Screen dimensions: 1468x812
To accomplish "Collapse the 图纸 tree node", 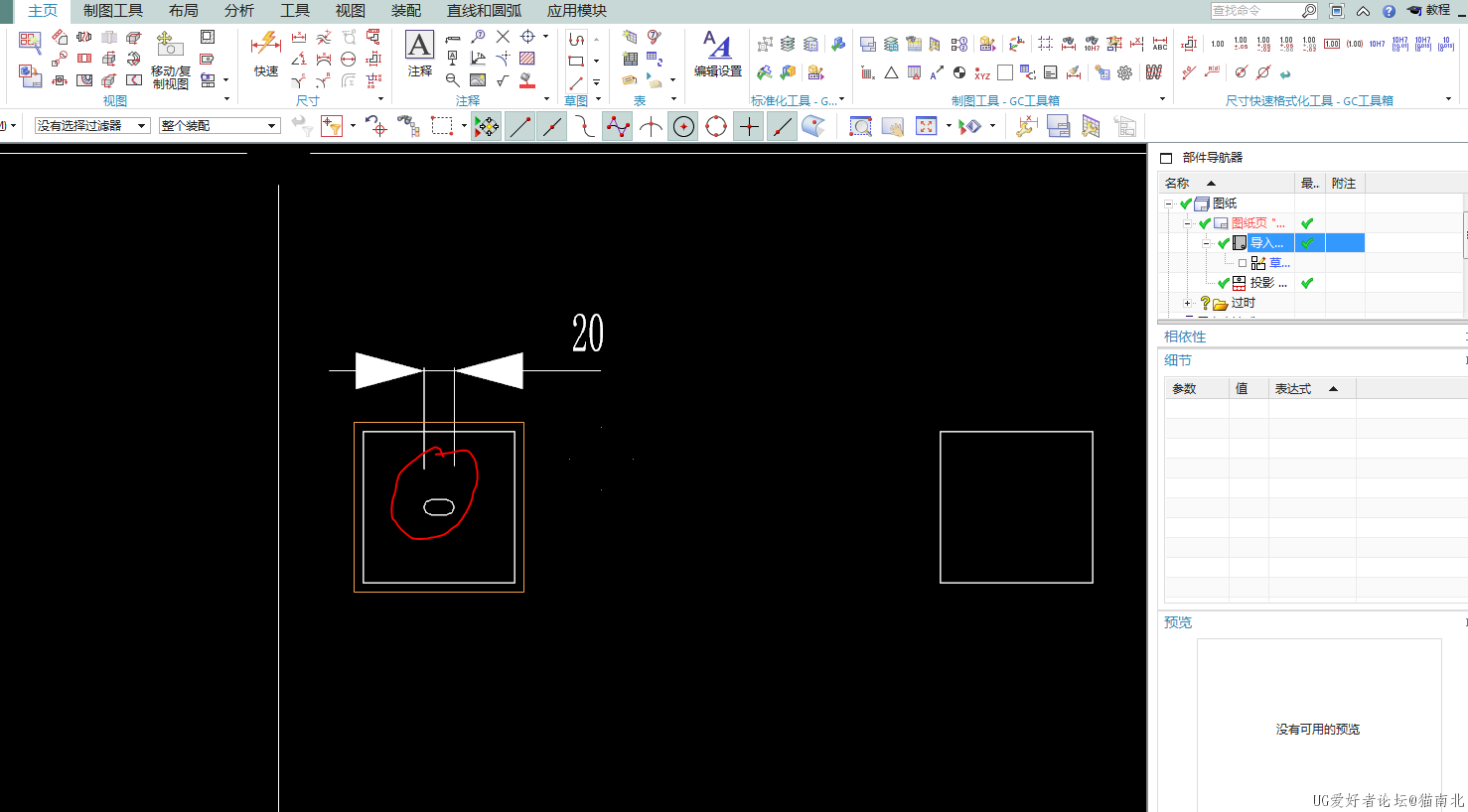I will (1169, 203).
